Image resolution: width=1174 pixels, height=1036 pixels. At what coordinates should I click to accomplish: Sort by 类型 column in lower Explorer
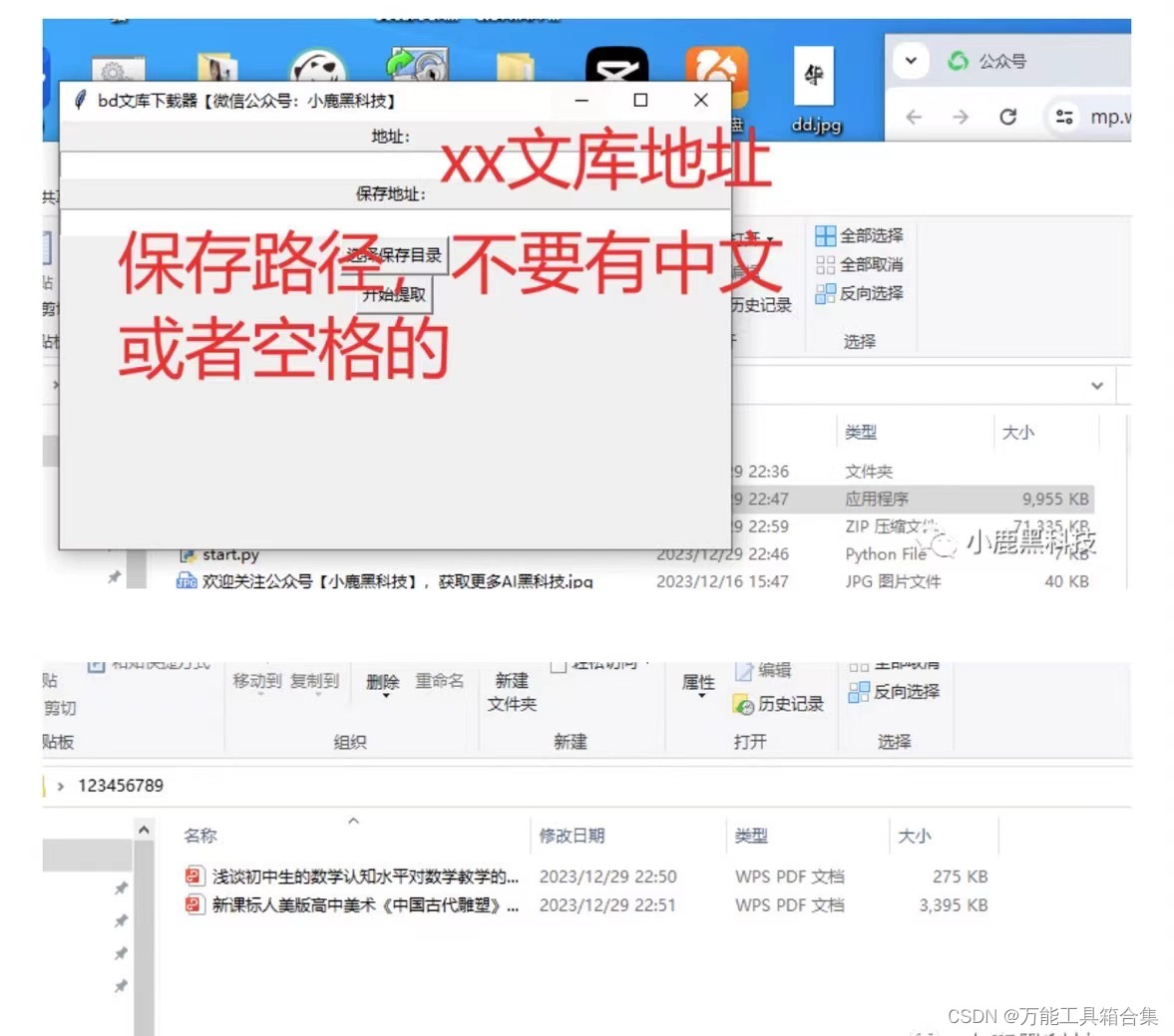click(751, 836)
